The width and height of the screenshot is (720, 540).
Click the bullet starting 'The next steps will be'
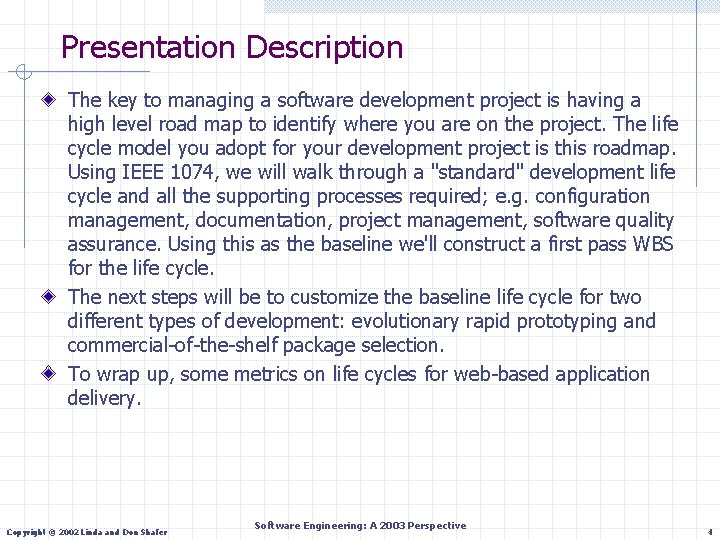pyautogui.click(x=361, y=321)
